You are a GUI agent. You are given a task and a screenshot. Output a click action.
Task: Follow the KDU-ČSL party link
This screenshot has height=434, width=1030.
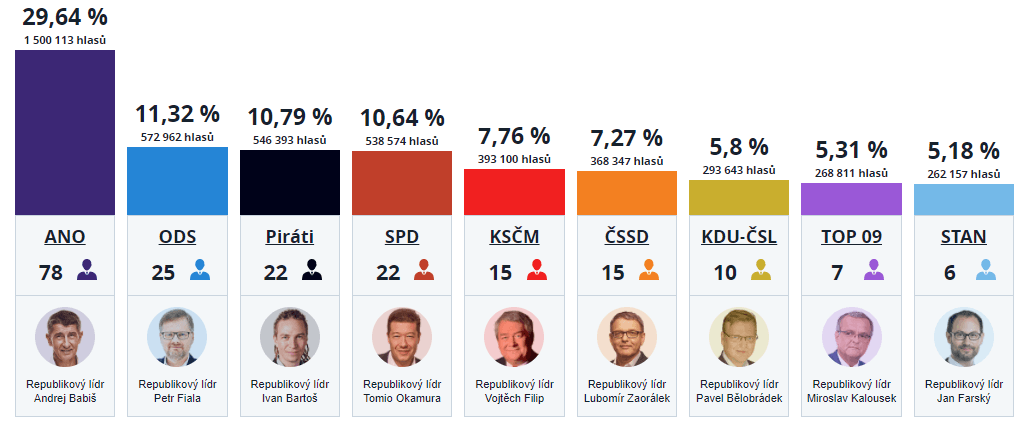739,237
